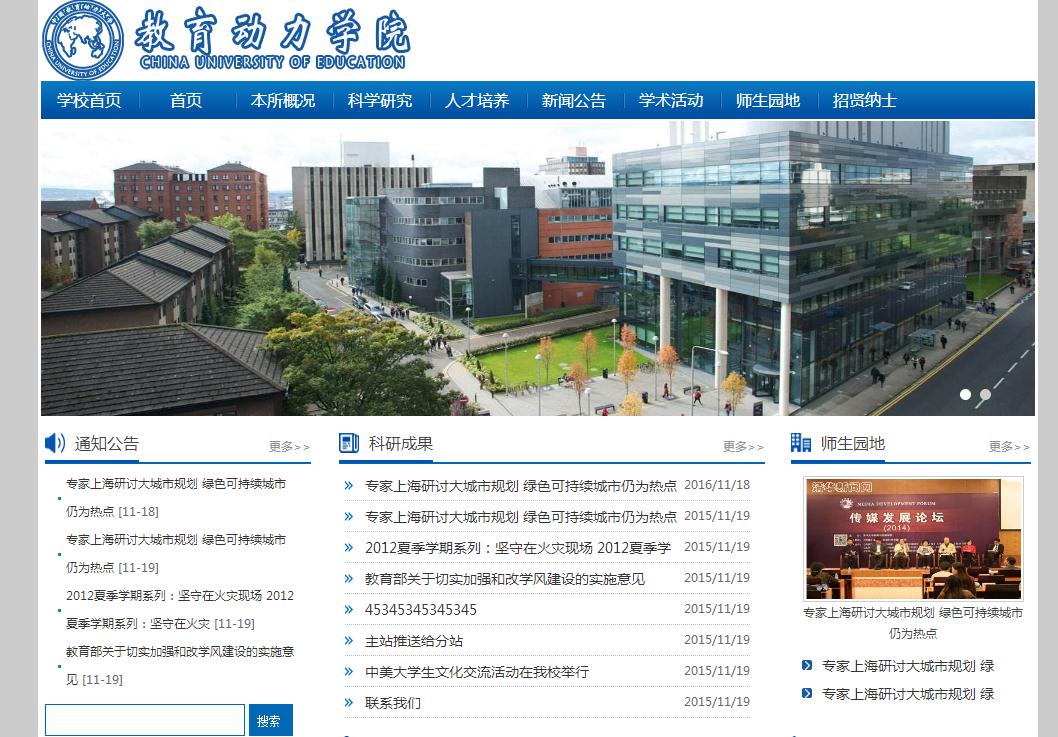Viewport: 1058px width, 737px height.
Task: Go to the 新闻公告 navigation tab
Action: pyautogui.click(x=574, y=101)
